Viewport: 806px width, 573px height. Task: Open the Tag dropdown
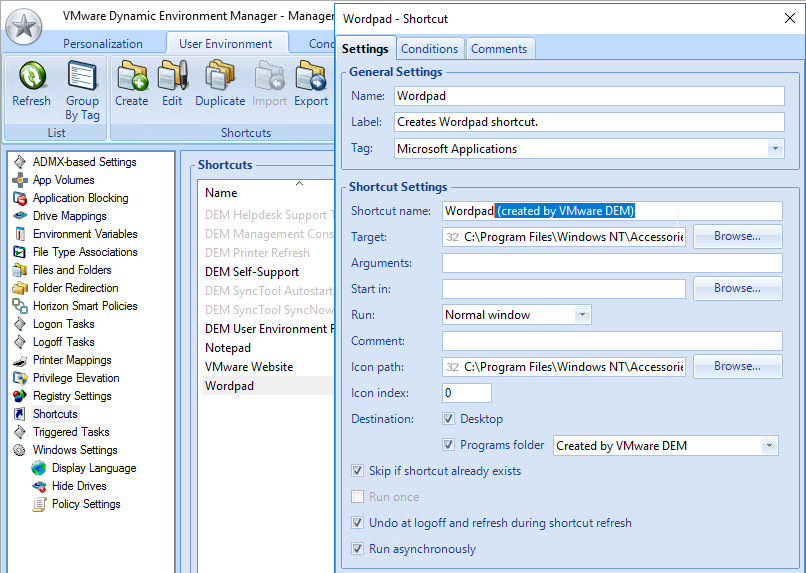pyautogui.click(x=775, y=149)
